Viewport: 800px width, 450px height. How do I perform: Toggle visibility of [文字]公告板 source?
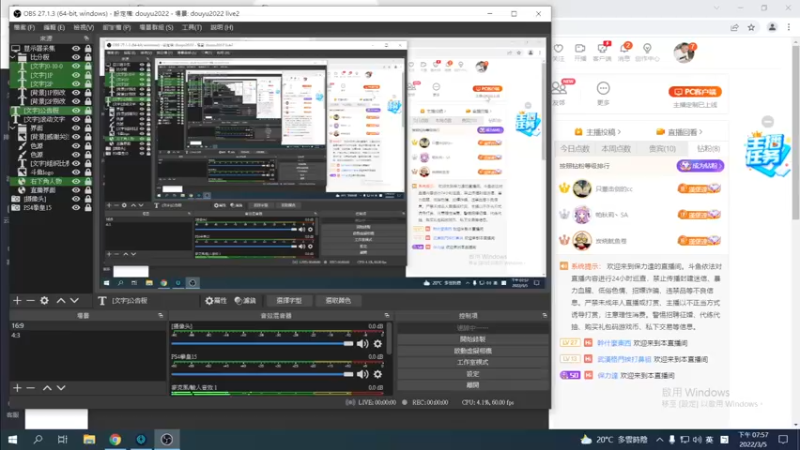[76, 110]
